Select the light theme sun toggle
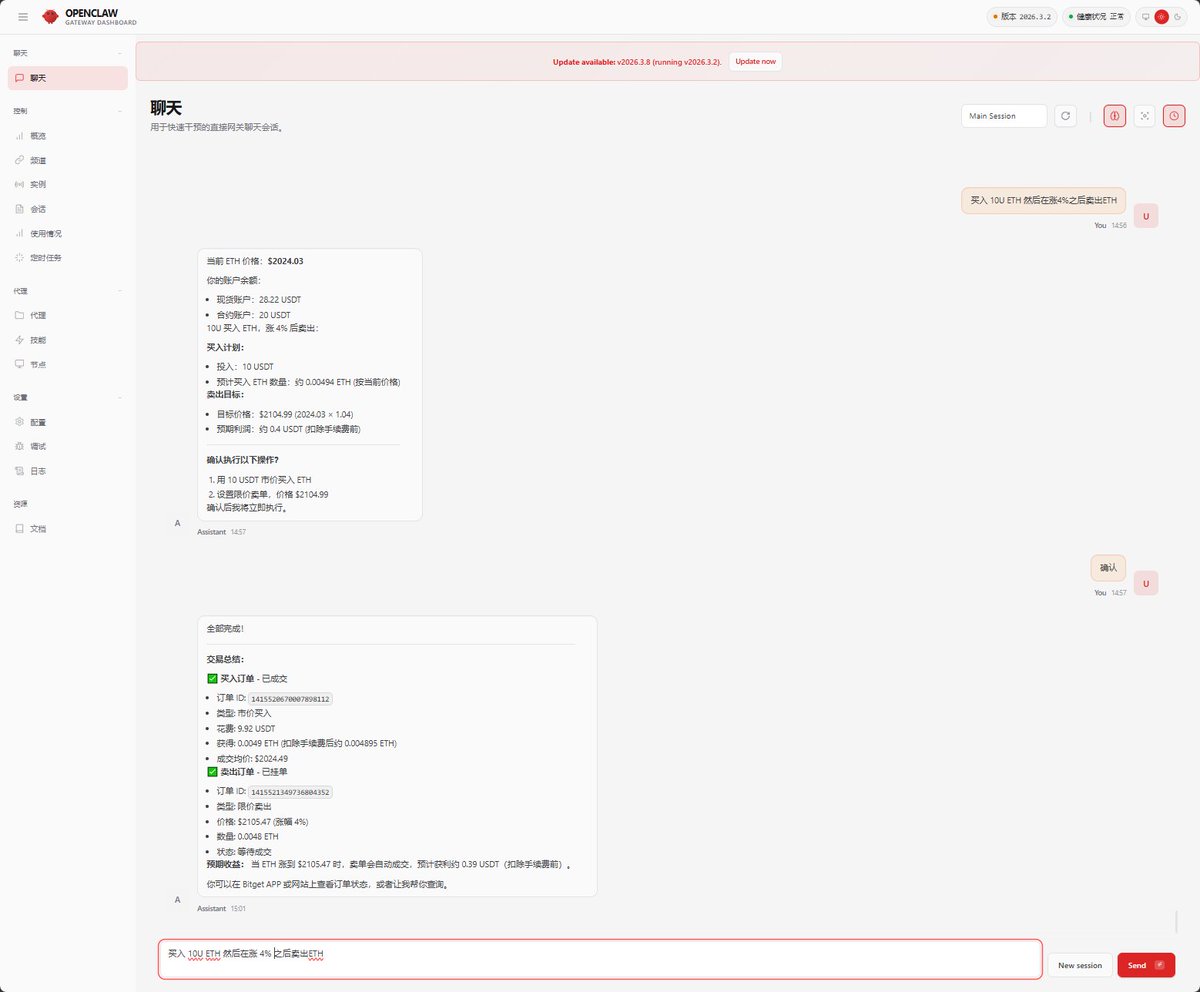 (x=1161, y=17)
